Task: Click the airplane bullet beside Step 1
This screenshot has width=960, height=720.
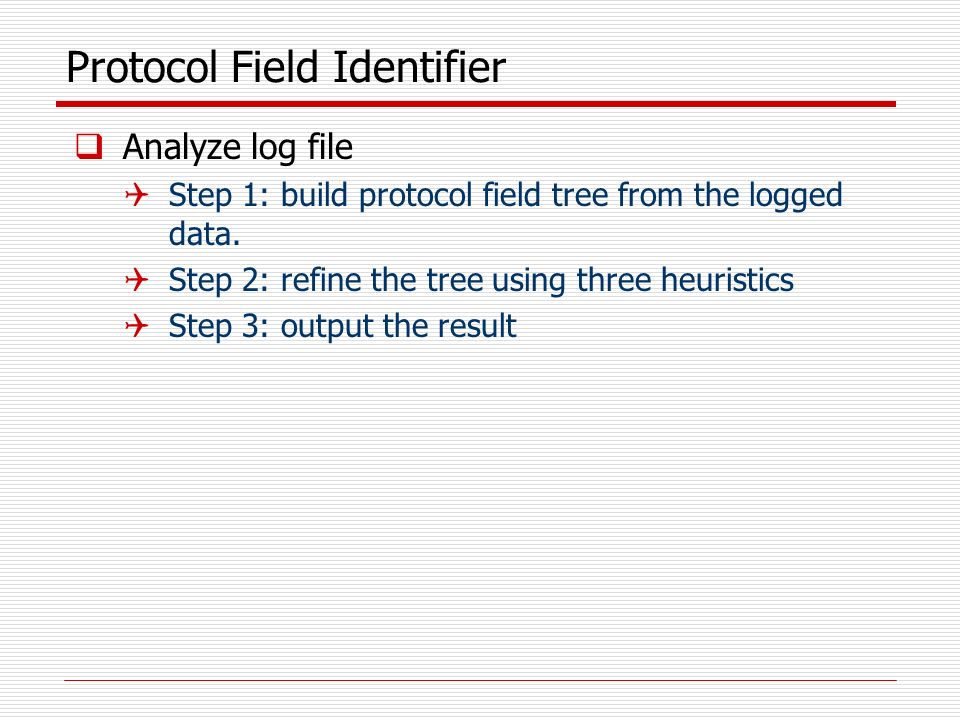Action: [137, 195]
